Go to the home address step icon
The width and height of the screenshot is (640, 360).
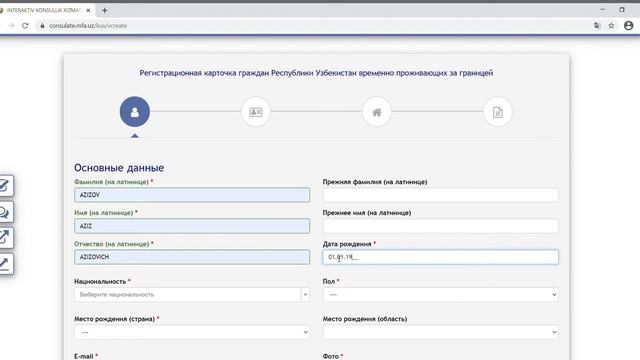click(x=377, y=112)
